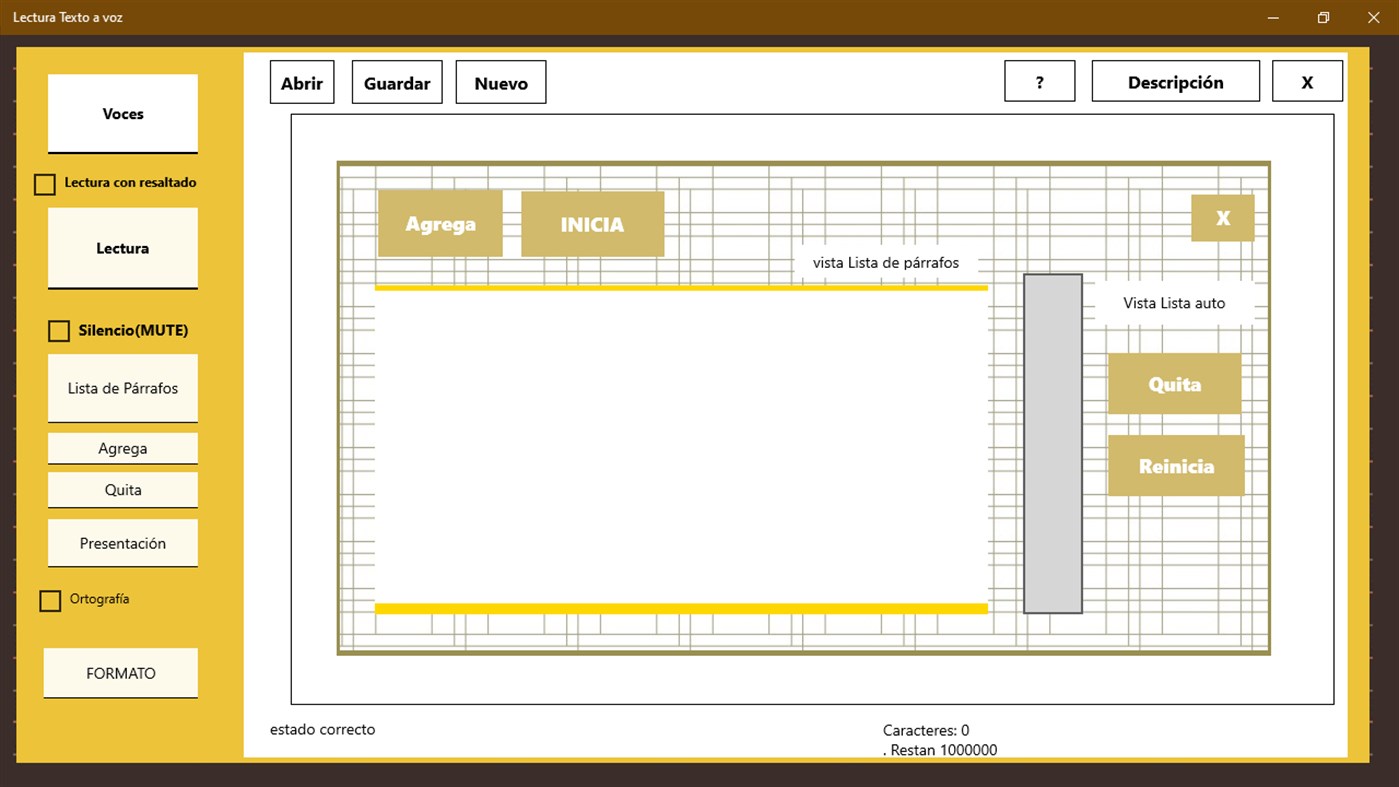
Task: Open help with the ? button
Action: click(1040, 82)
